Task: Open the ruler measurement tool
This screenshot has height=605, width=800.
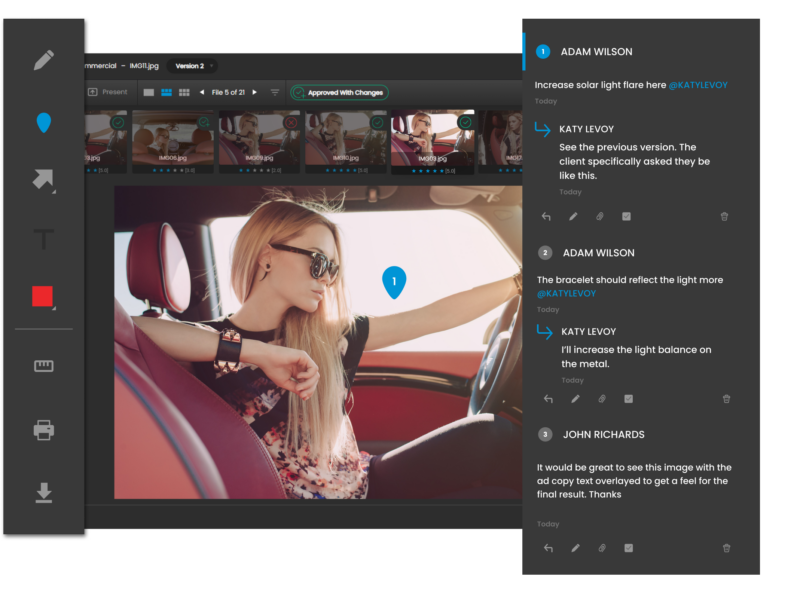Action: (x=43, y=367)
